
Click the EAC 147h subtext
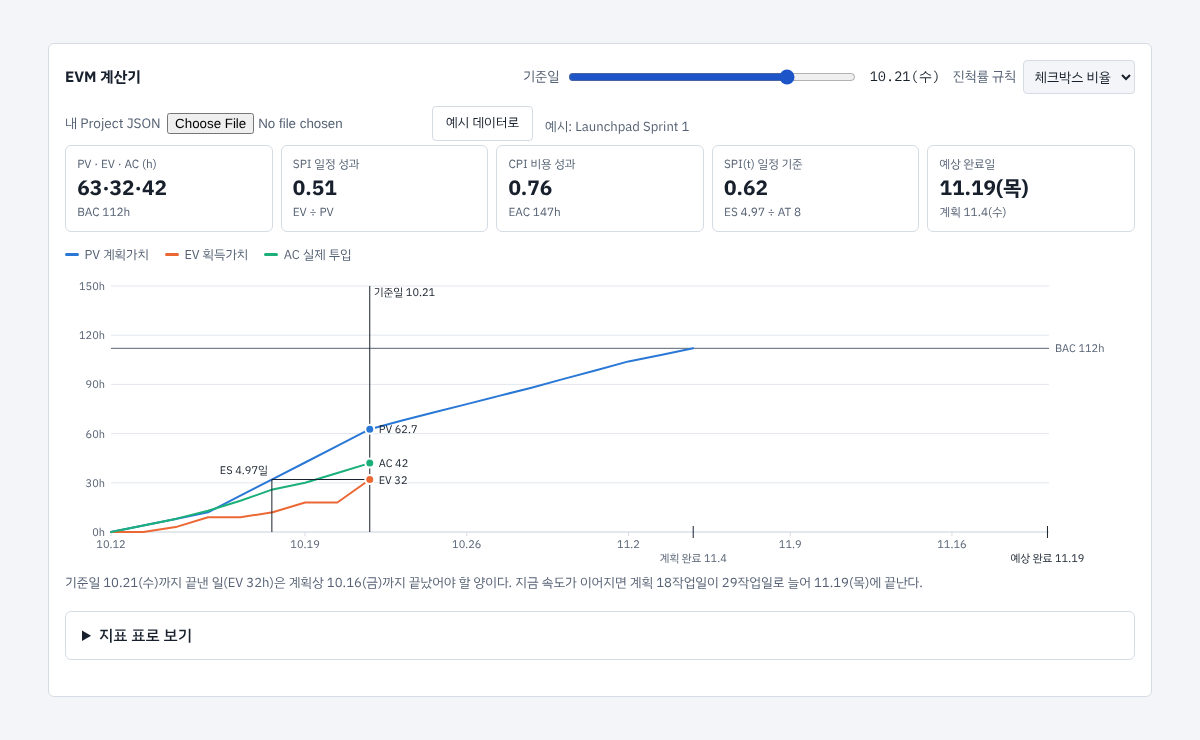[x=534, y=212]
